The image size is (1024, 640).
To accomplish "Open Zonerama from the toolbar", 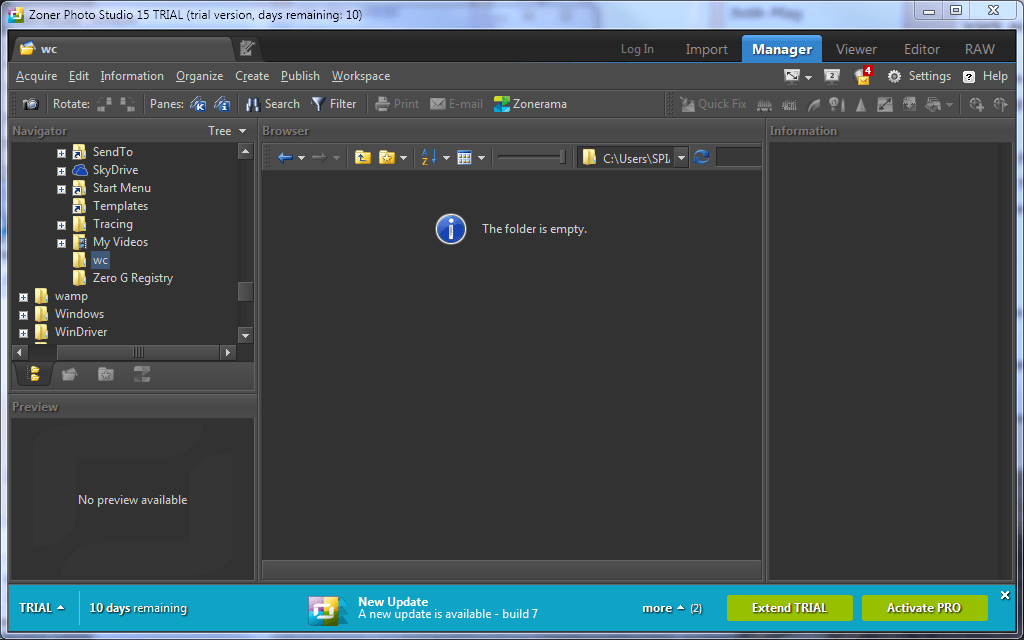I will click(x=530, y=104).
